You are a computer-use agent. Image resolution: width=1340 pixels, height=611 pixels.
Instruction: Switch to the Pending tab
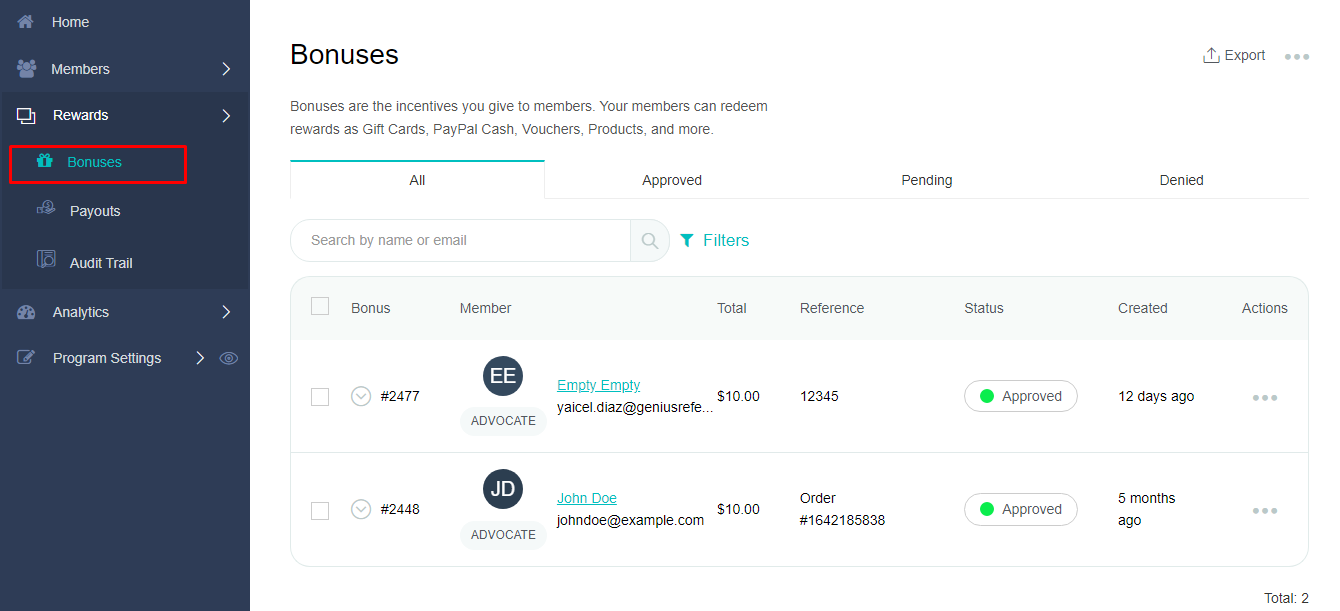tap(926, 180)
